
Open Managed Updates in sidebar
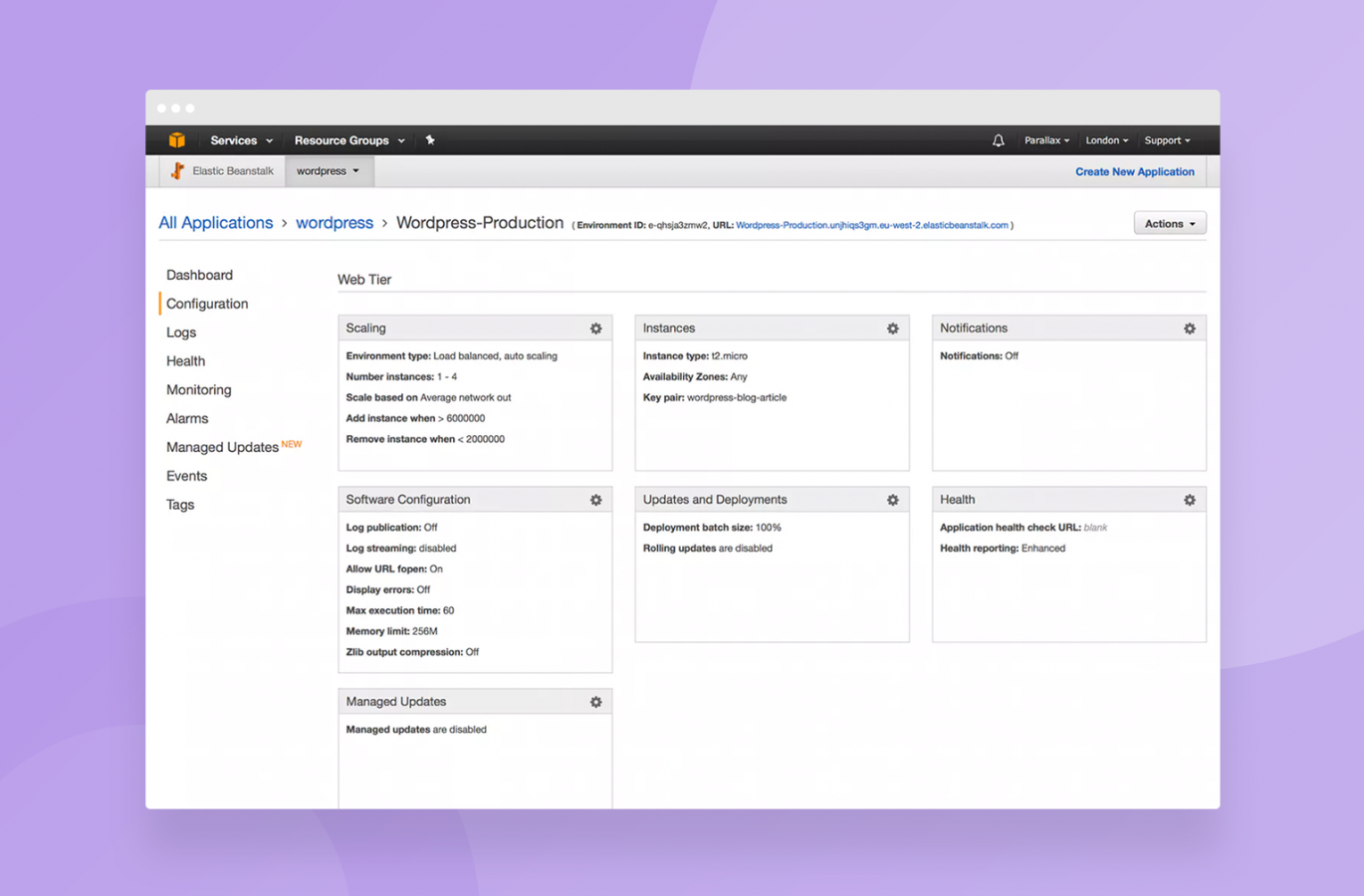(x=222, y=448)
